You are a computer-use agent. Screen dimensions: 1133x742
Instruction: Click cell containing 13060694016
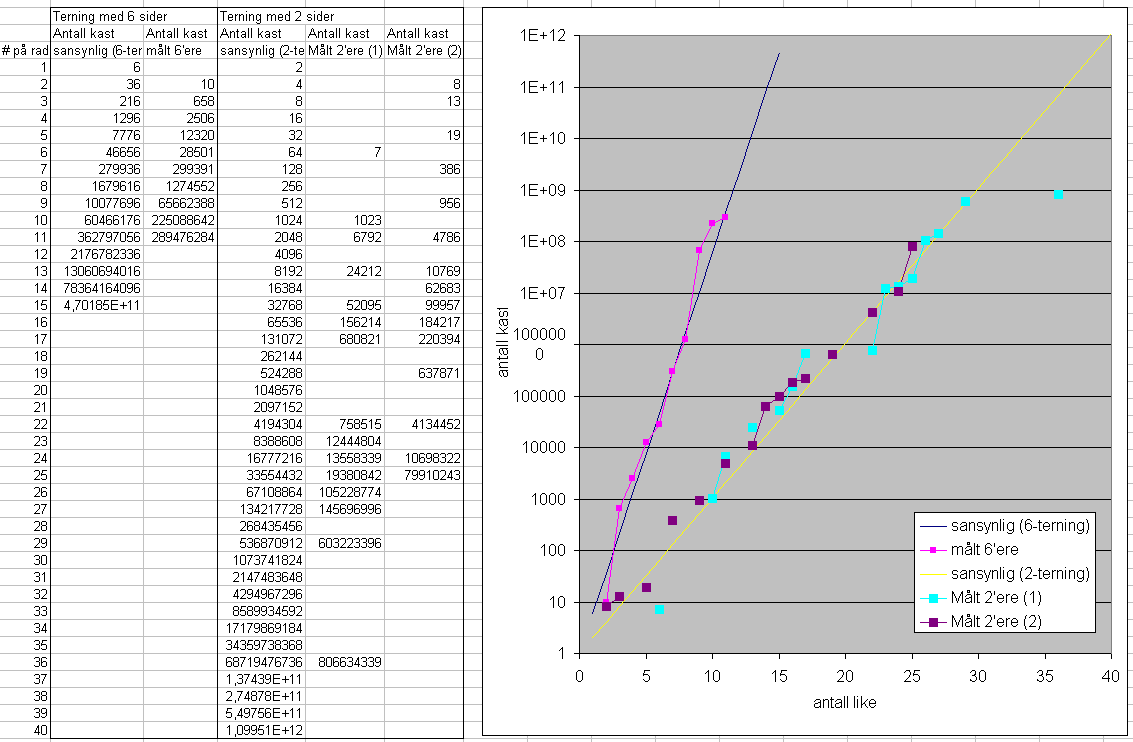coord(97,271)
